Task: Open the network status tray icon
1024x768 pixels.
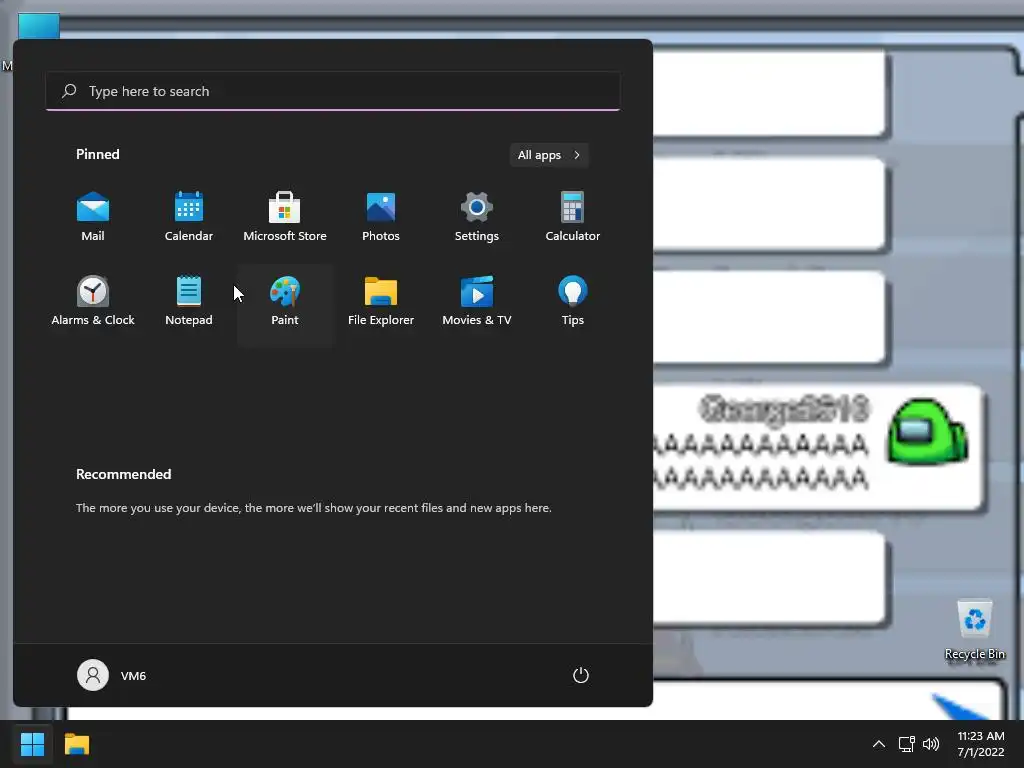Action: [906, 744]
